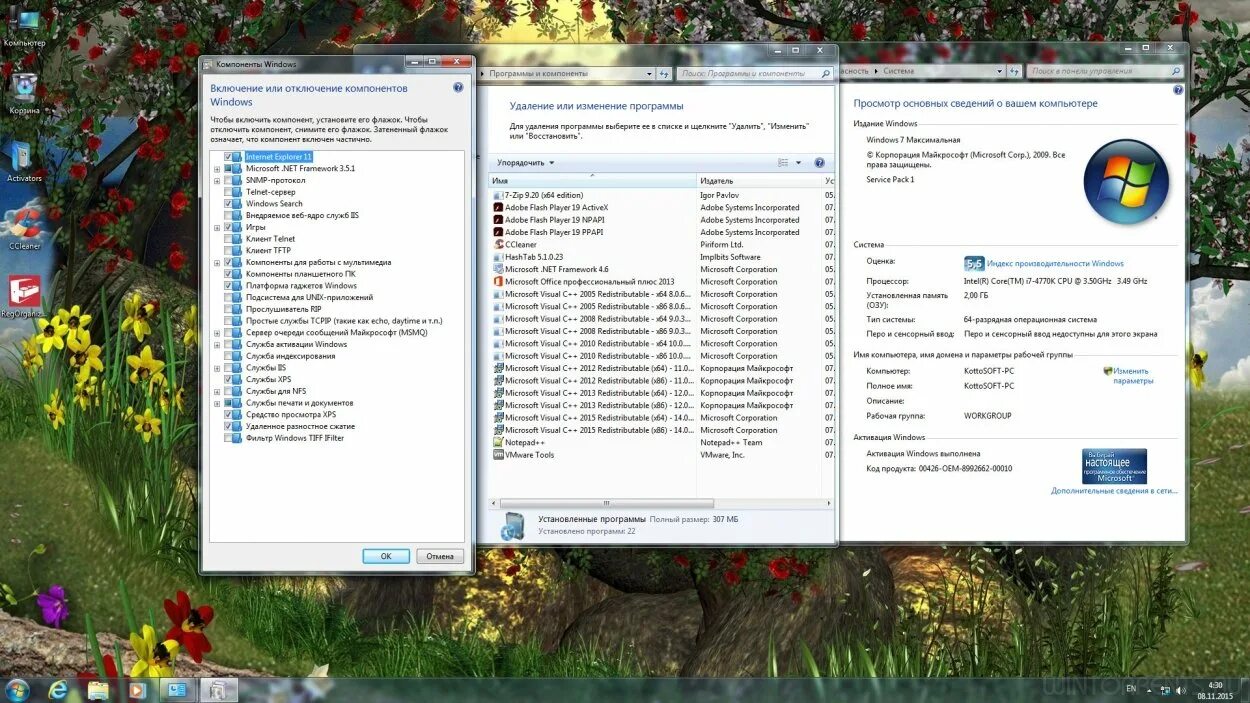The image size is (1250, 703).
Task: Click OK in Компоненты Windows dialog
Action: 386,556
